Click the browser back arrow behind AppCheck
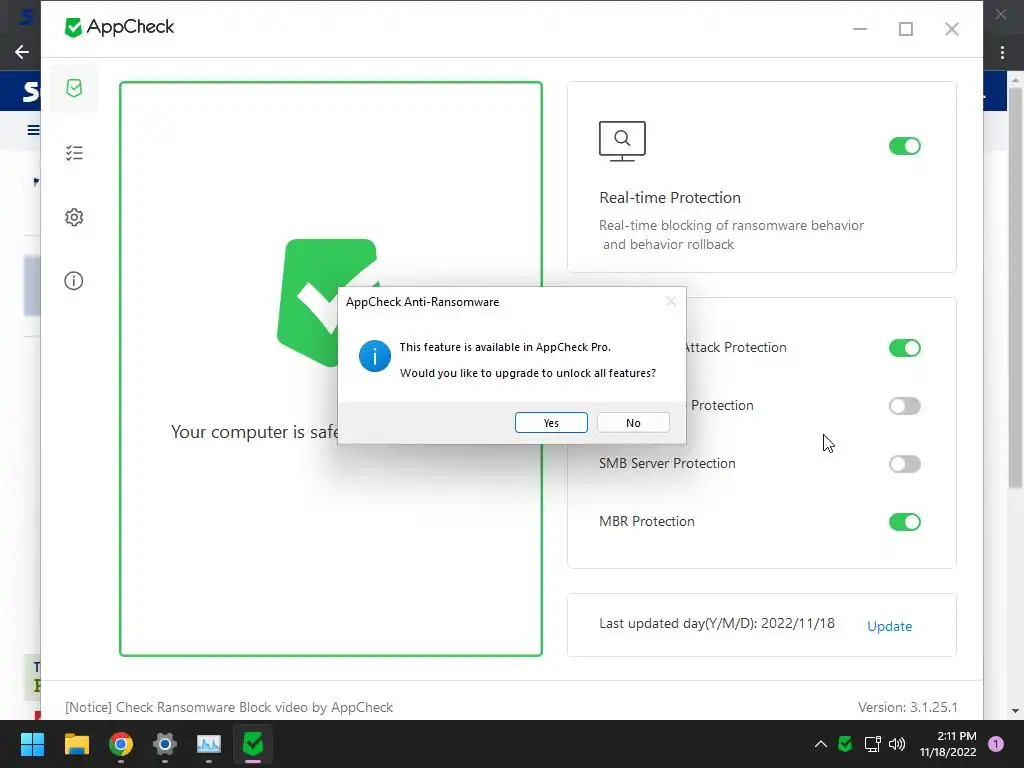The width and height of the screenshot is (1024, 768). click(22, 52)
